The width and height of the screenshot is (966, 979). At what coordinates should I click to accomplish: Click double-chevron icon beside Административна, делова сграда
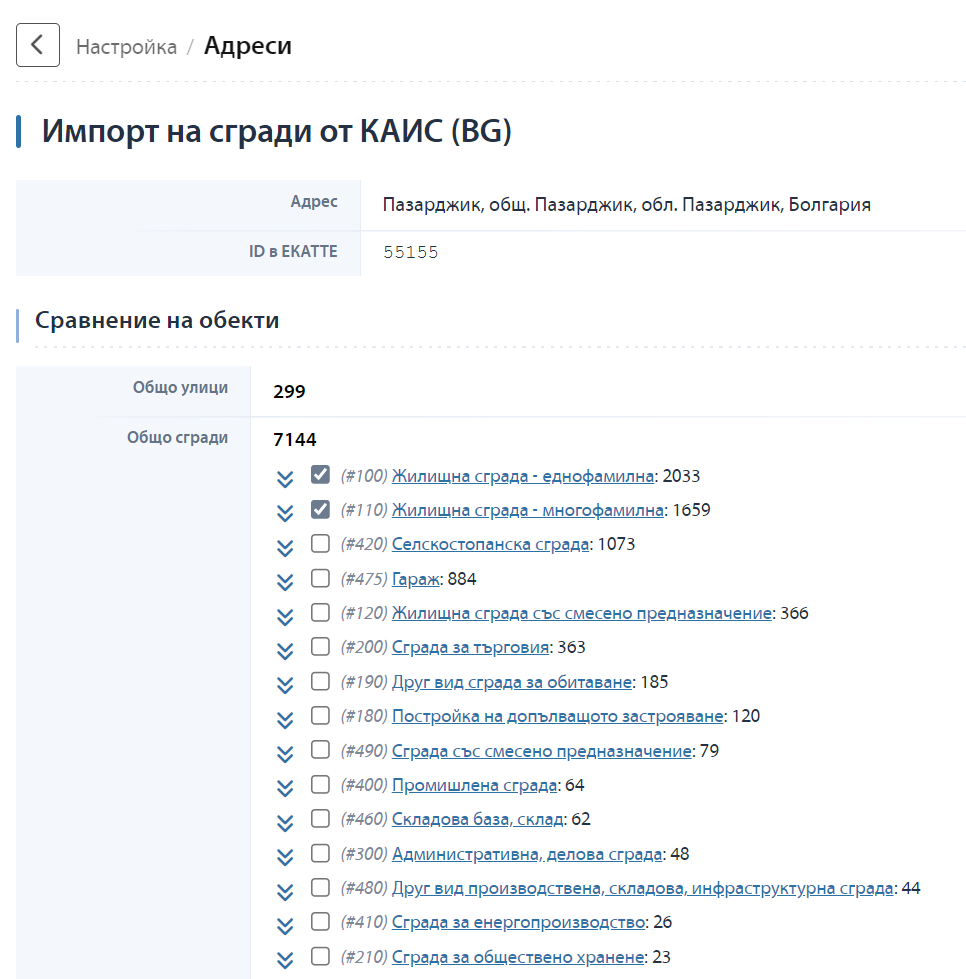[x=285, y=857]
